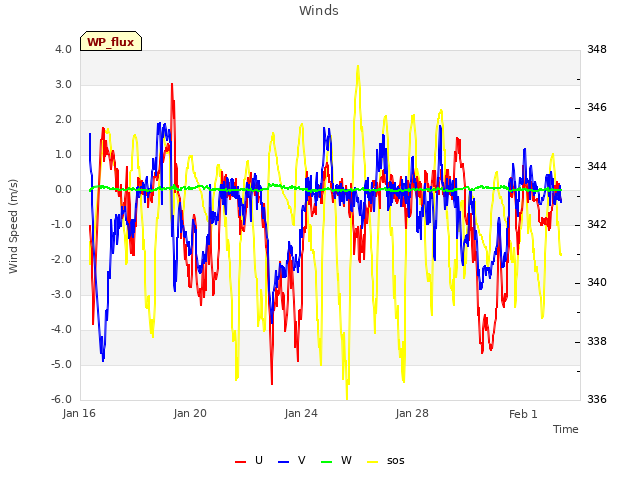Click the red U peak near 3.0
Image resolution: width=640 pixels, height=480 pixels.
(x=172, y=84)
